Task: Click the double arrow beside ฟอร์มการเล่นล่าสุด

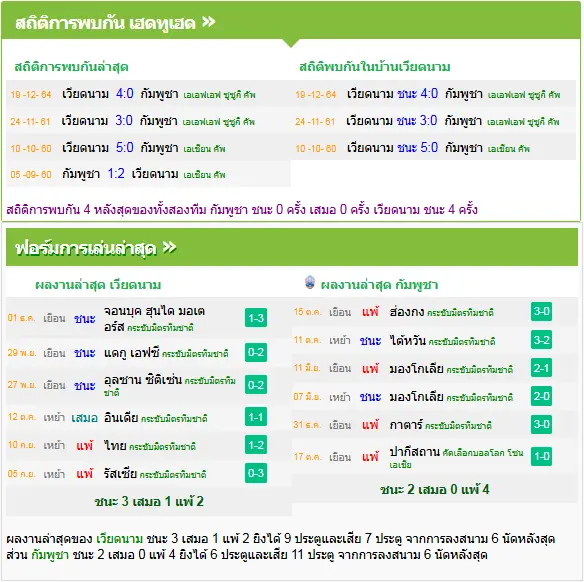Action: (169, 247)
